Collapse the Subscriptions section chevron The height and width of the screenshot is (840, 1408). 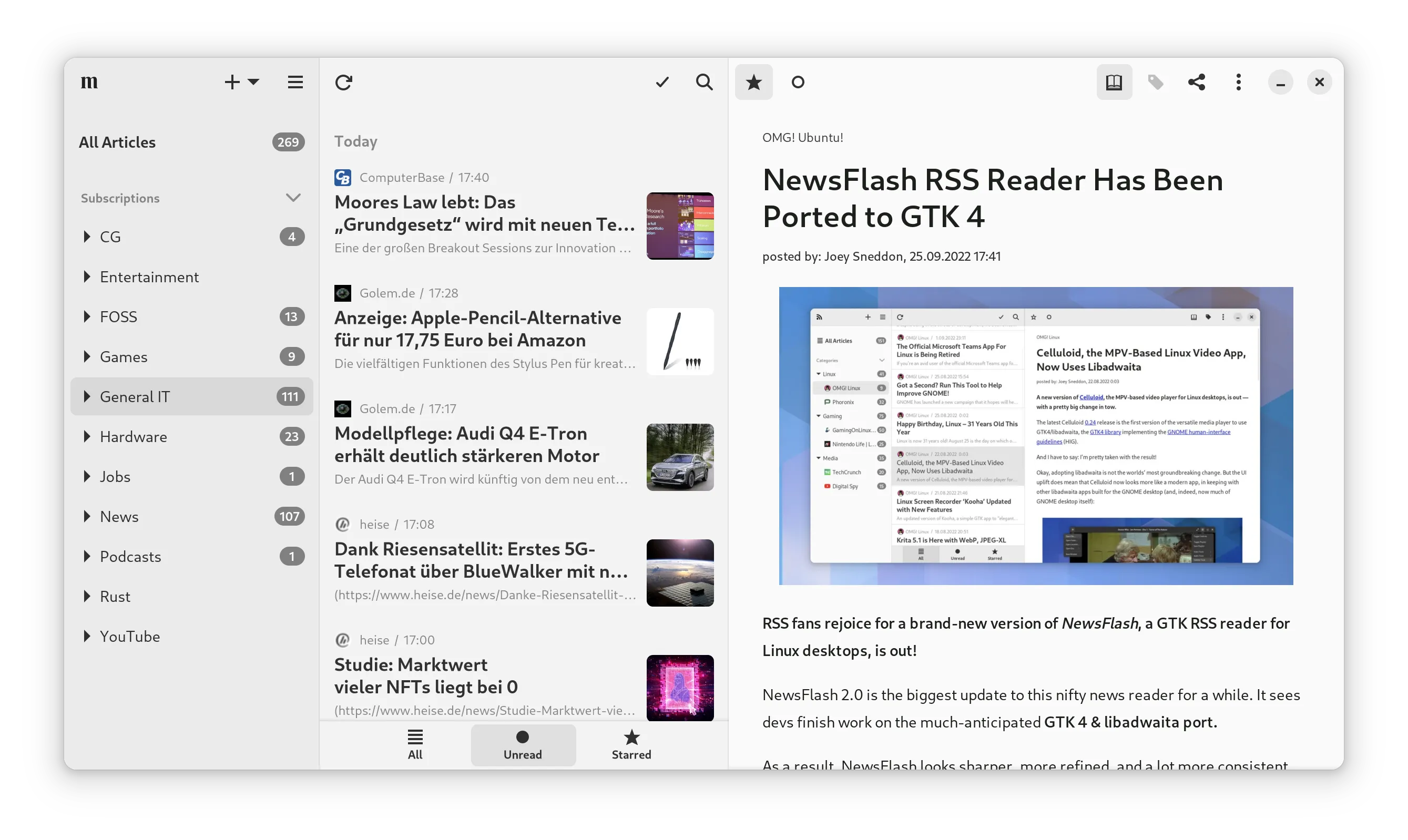point(293,198)
